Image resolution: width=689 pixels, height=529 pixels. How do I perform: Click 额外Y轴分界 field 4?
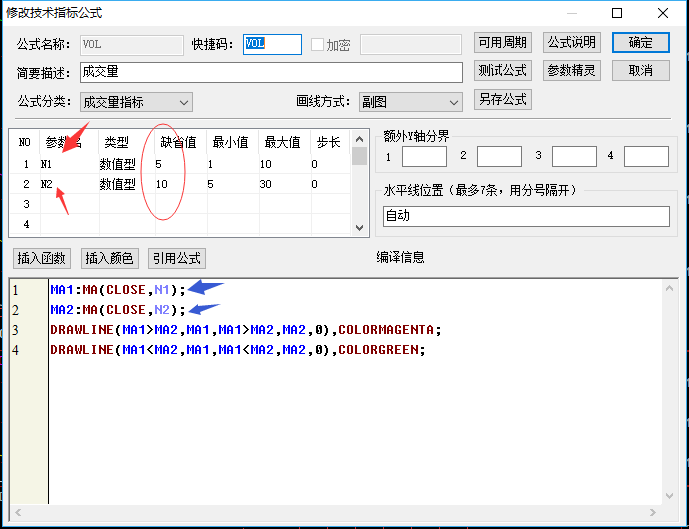(x=646, y=157)
